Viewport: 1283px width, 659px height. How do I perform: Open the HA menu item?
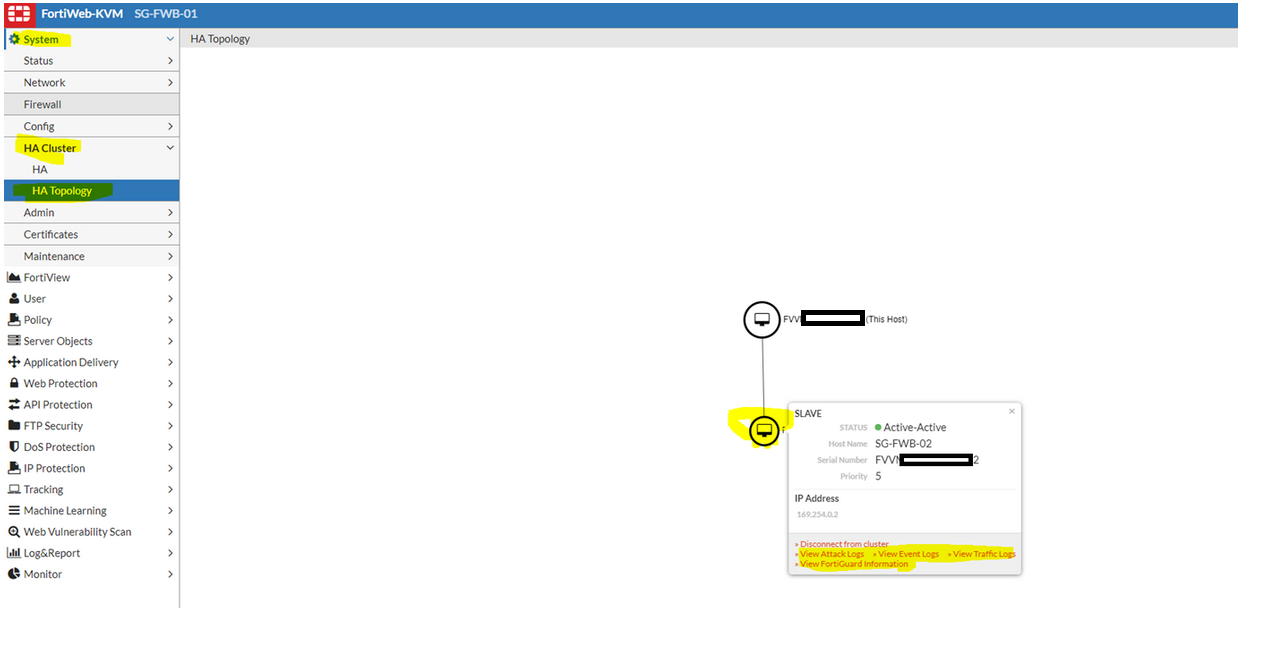91,169
